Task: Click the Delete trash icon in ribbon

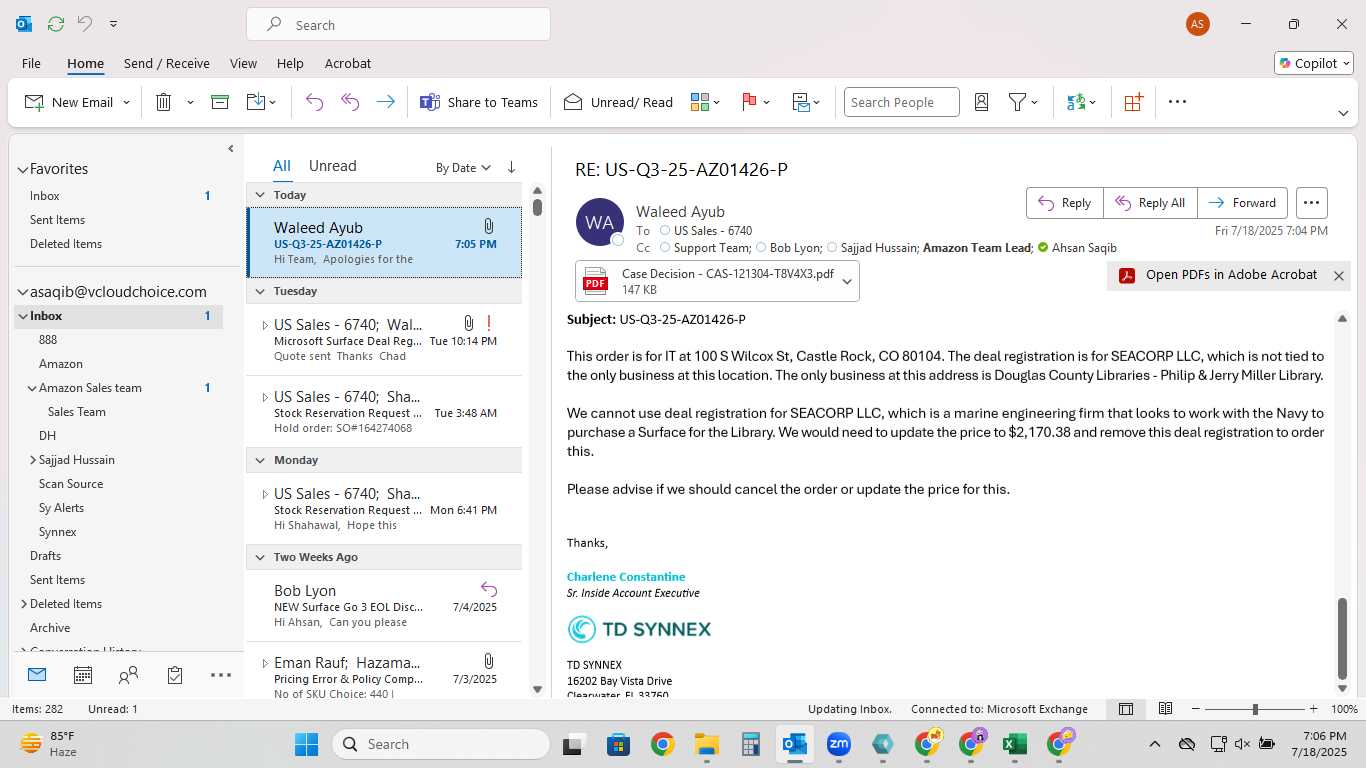Action: 164,102
